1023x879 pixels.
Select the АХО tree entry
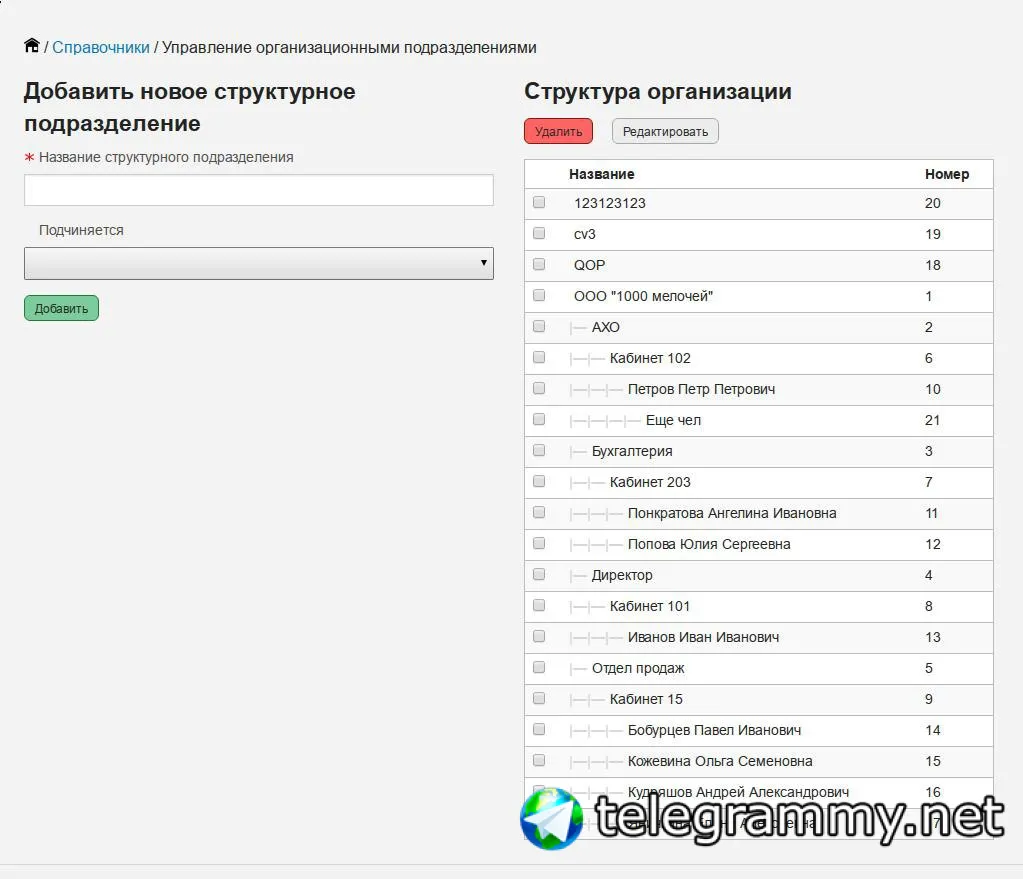coord(606,327)
